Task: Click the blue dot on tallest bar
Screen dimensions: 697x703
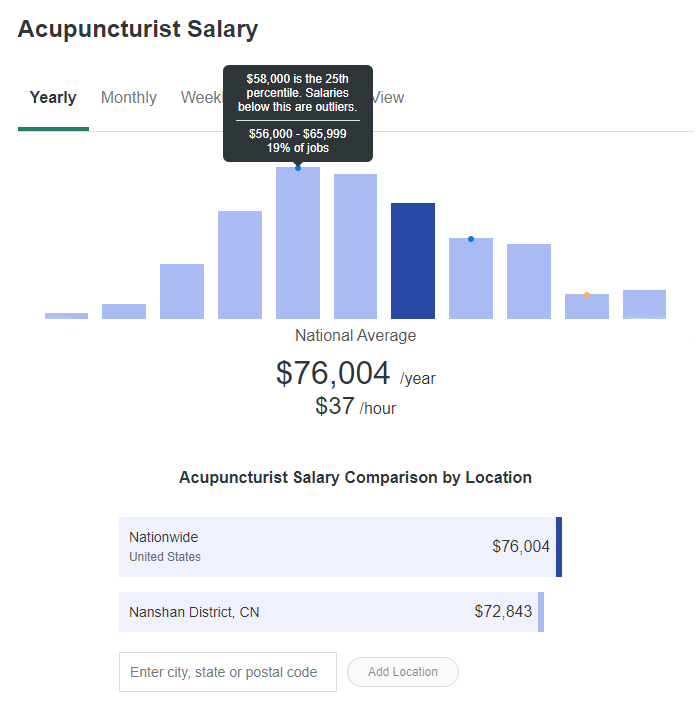Action: coord(298,168)
